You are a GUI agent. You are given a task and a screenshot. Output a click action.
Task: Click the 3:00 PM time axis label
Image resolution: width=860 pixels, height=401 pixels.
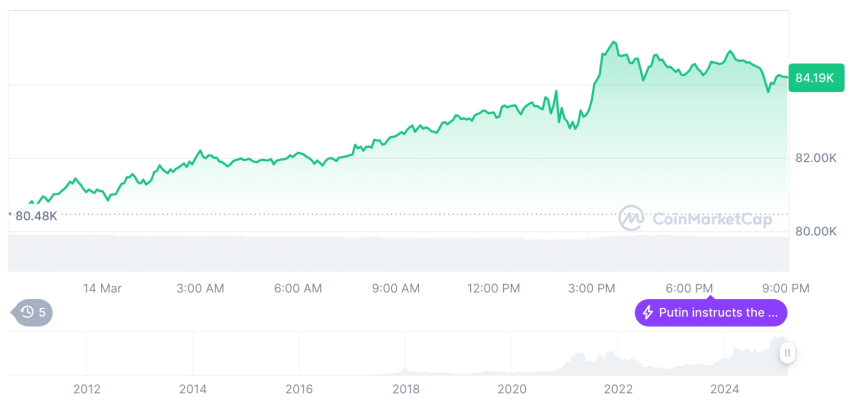591,288
